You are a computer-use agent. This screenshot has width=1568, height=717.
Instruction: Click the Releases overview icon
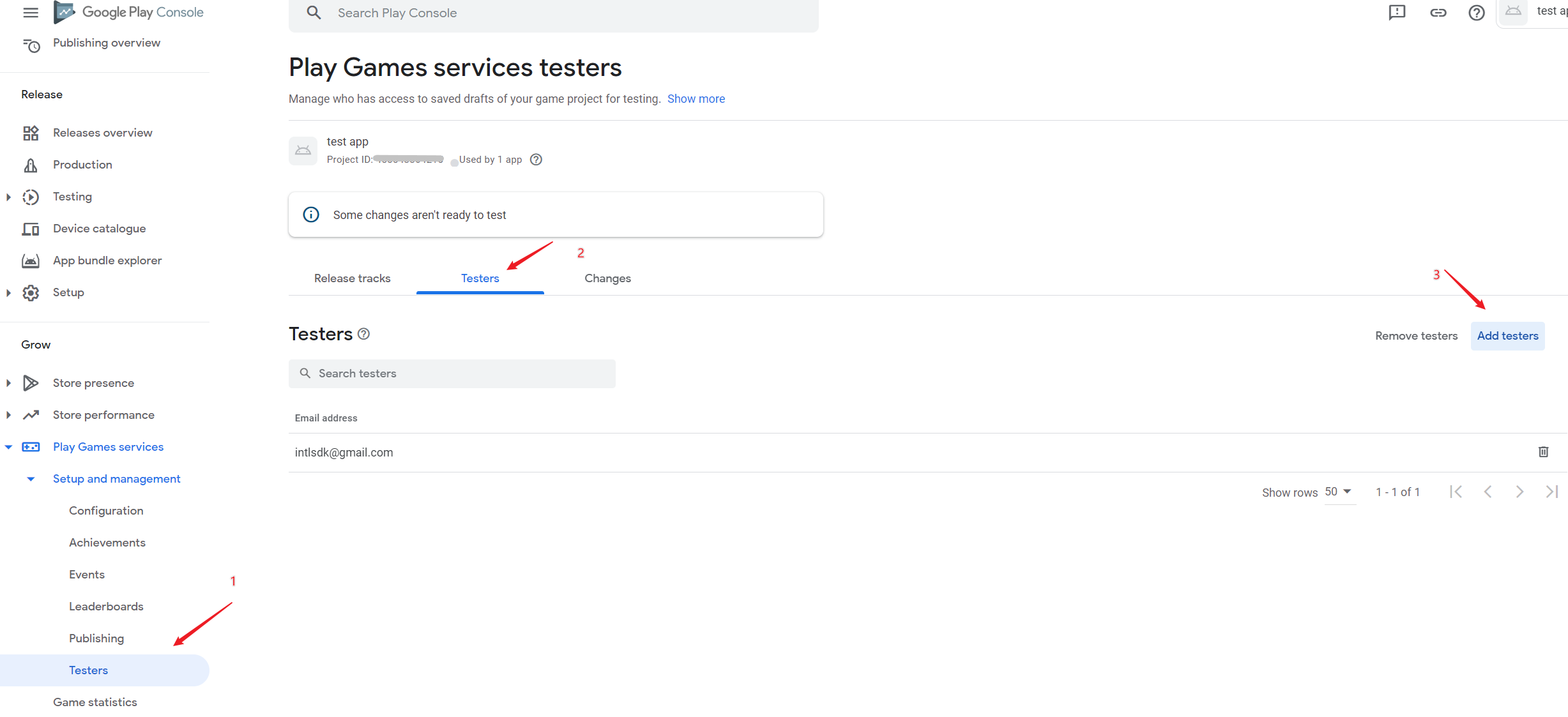(x=31, y=132)
